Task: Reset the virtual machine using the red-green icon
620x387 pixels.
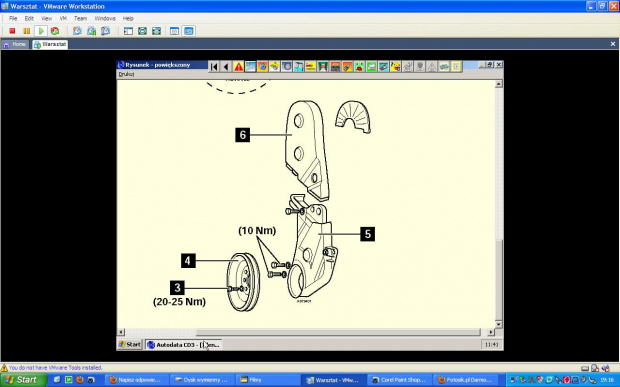Action: [55, 31]
